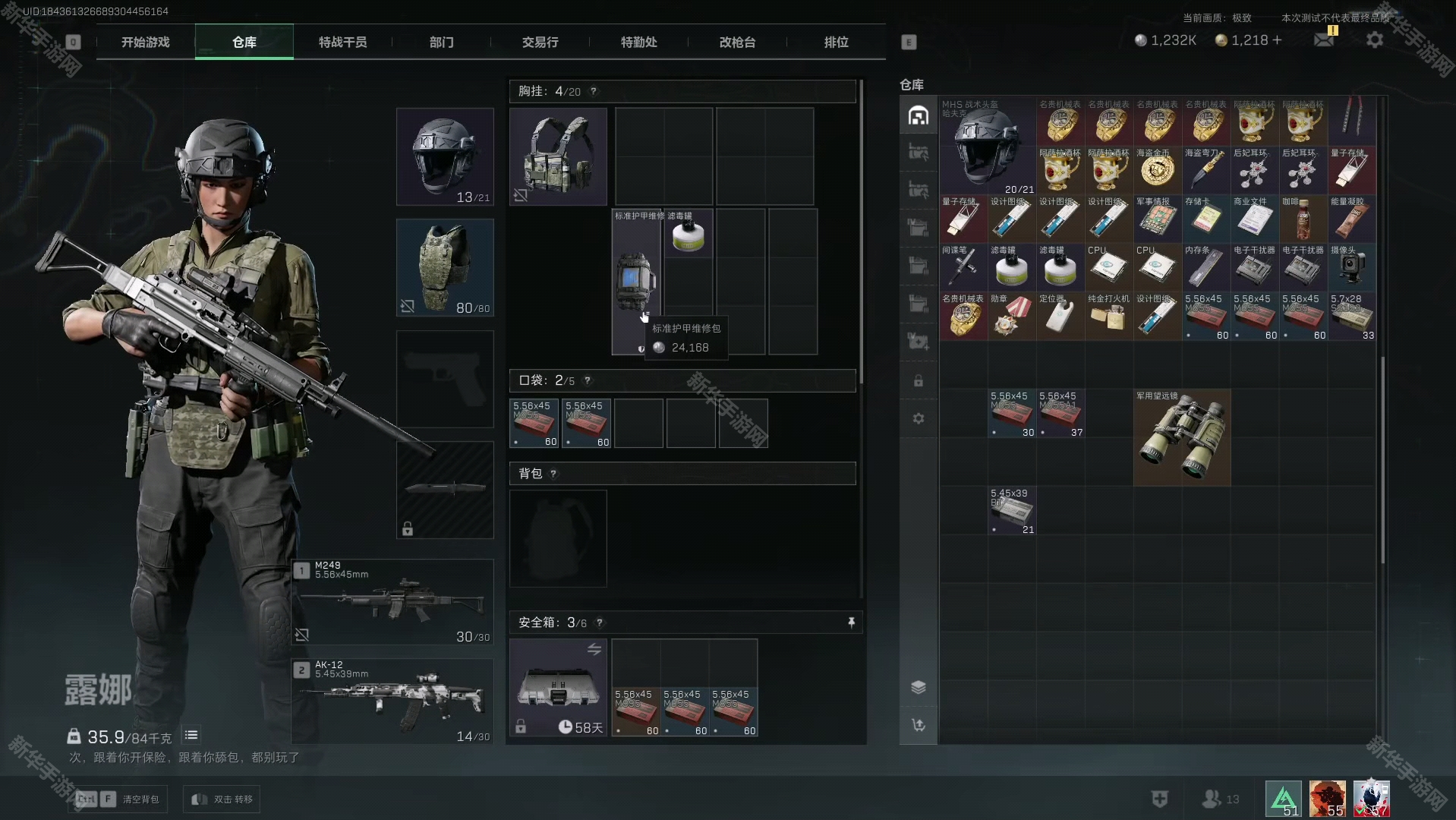Click the stack layers icon in storage sidebar
Screen dimensions: 1456x820
point(919,687)
